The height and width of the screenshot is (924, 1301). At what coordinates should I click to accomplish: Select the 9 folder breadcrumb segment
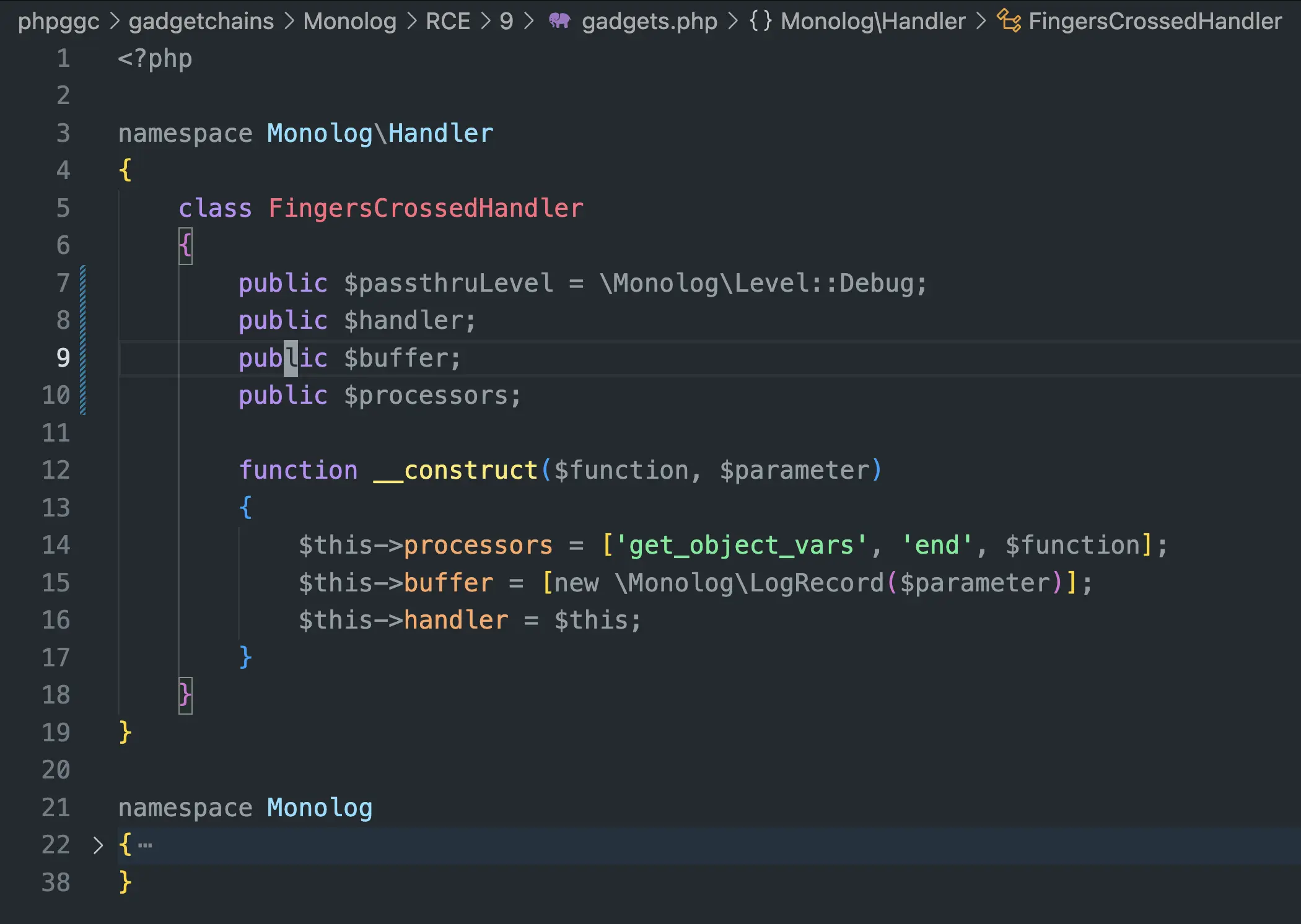[x=506, y=21]
